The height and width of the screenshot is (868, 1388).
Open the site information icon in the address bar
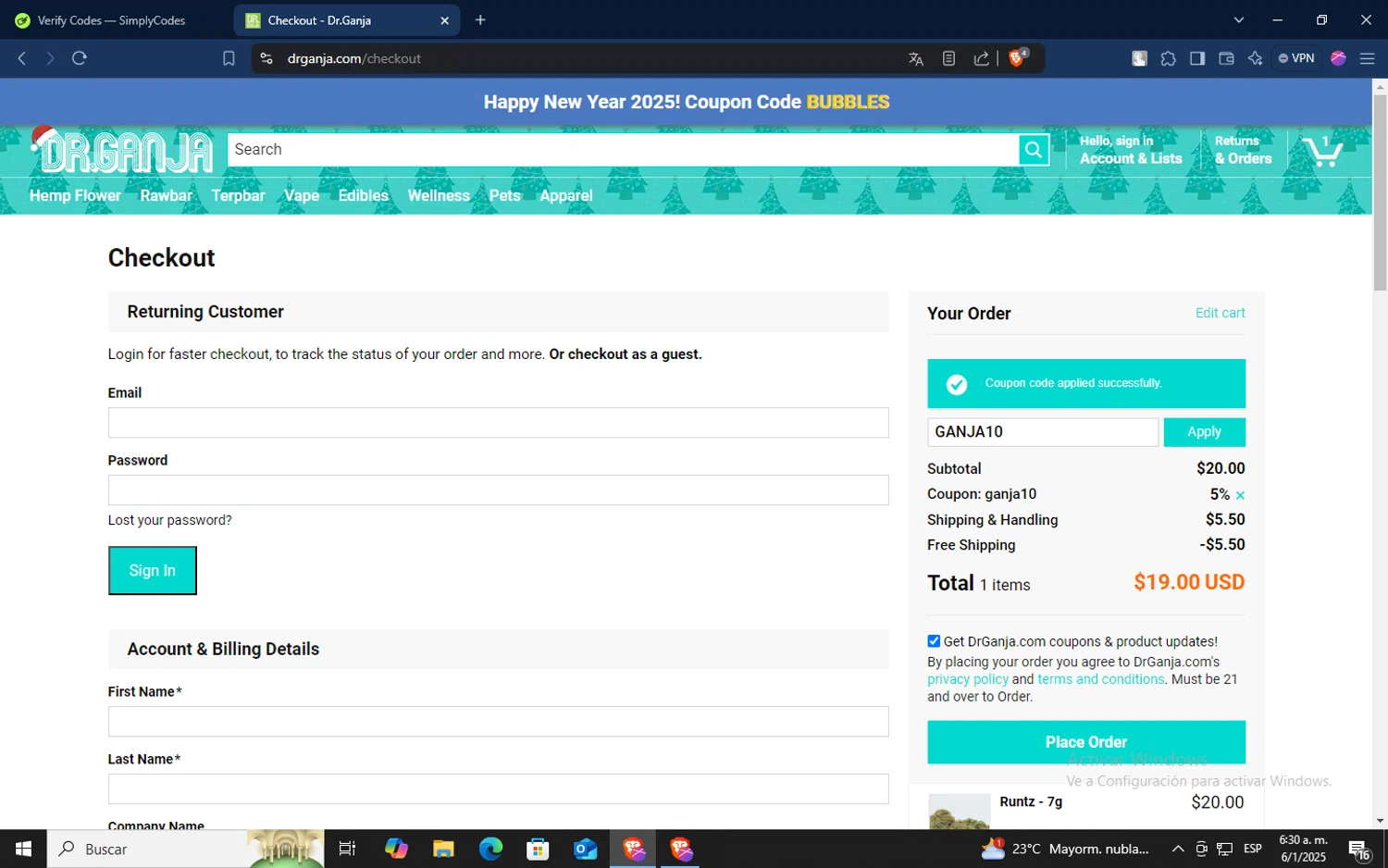[x=266, y=58]
